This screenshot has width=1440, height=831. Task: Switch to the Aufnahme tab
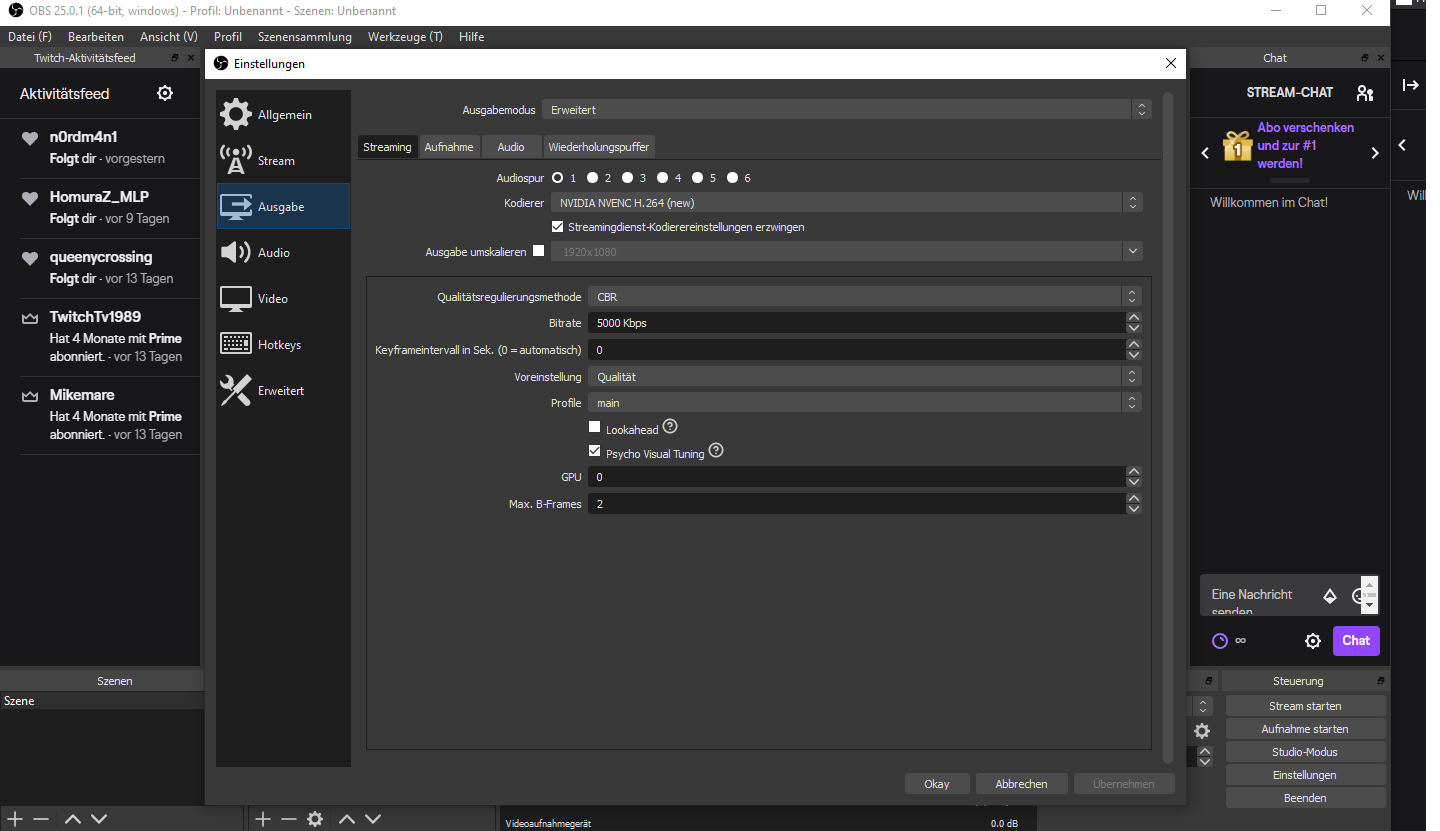[449, 147]
